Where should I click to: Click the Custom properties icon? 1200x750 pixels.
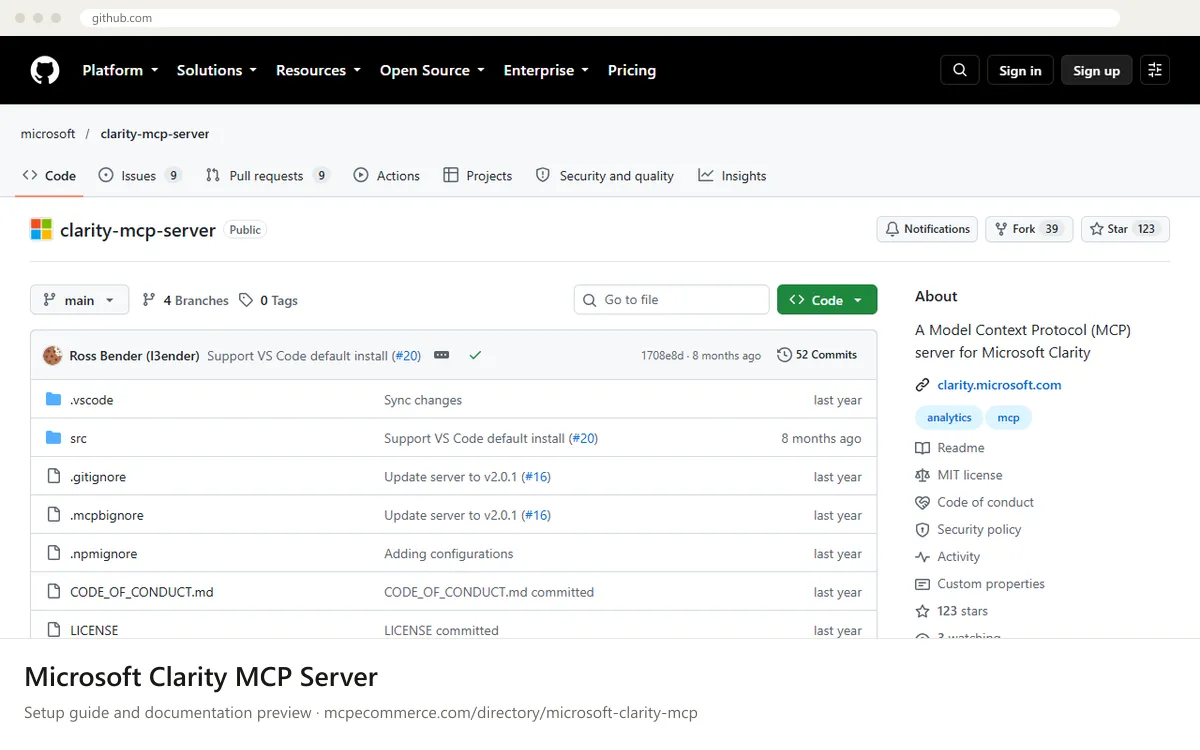[922, 584]
